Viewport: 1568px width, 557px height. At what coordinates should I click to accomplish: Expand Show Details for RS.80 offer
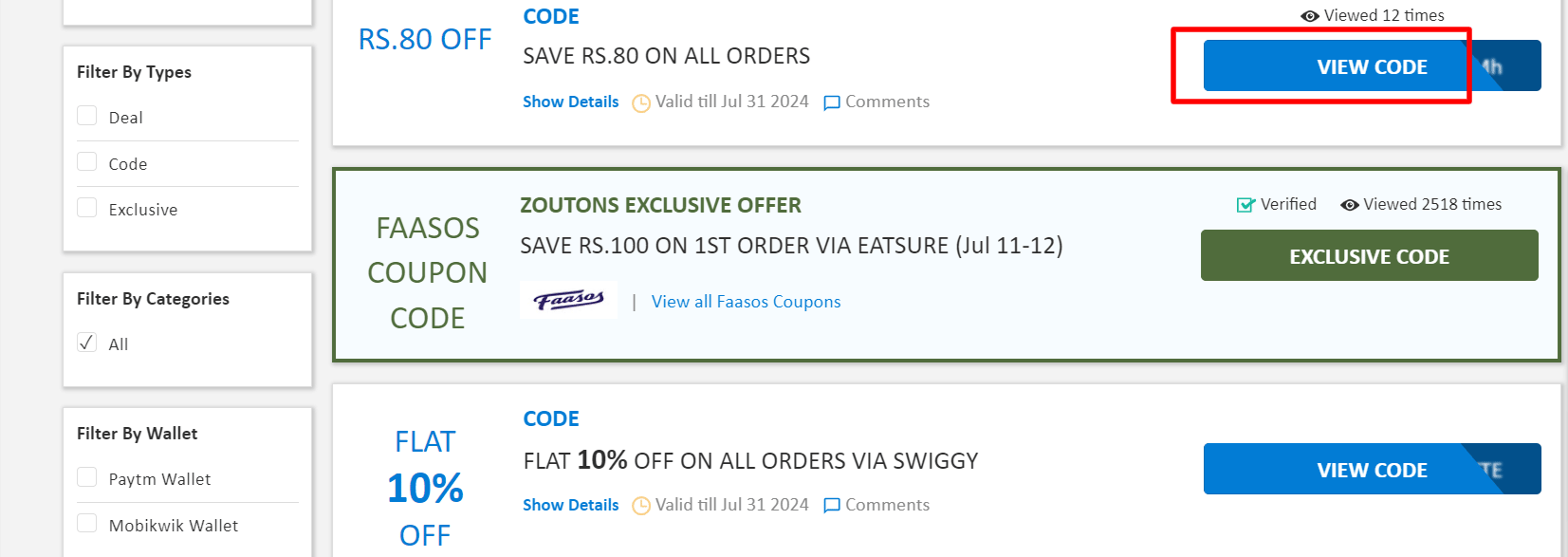pyautogui.click(x=570, y=102)
